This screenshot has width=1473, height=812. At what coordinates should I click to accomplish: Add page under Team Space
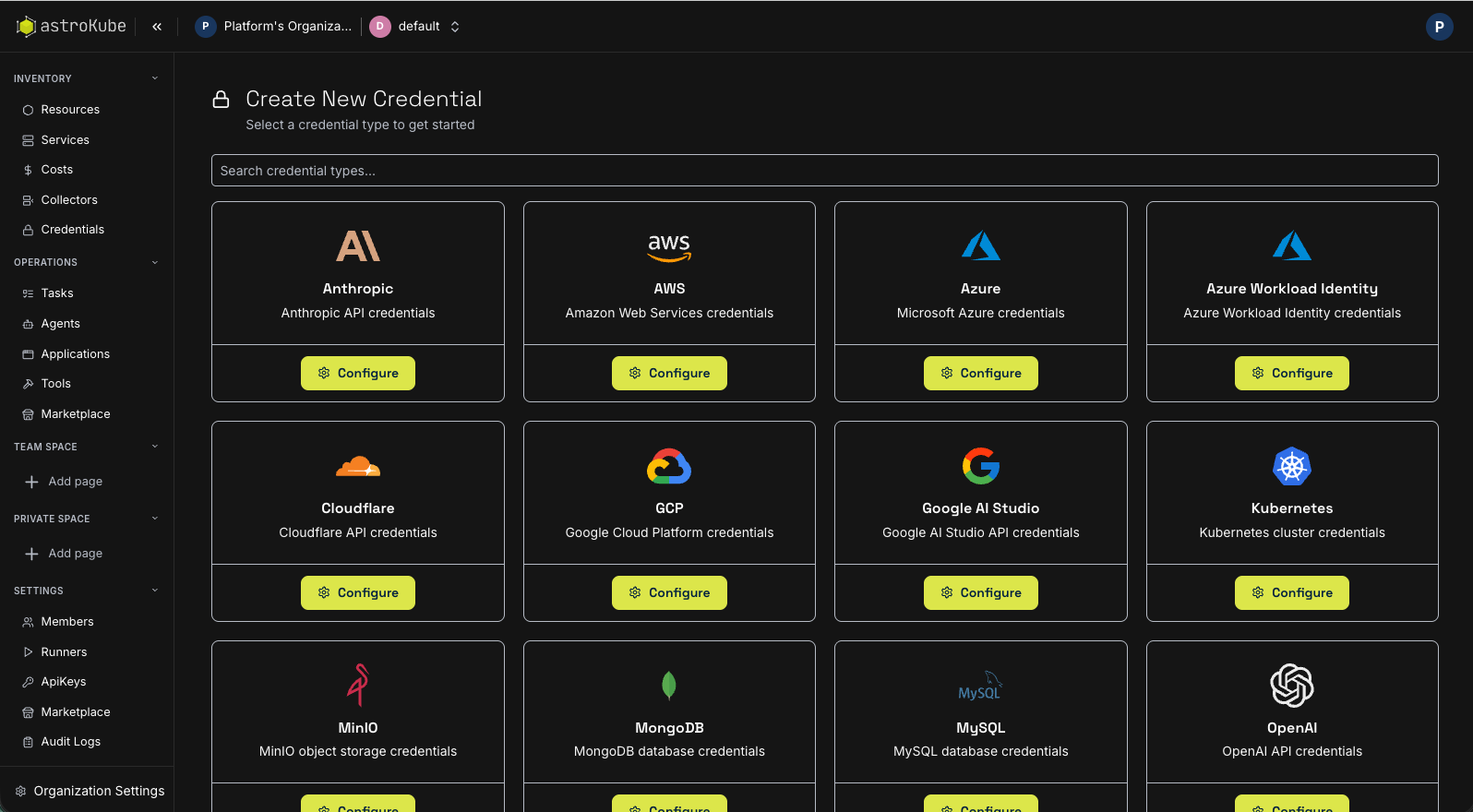(x=65, y=482)
